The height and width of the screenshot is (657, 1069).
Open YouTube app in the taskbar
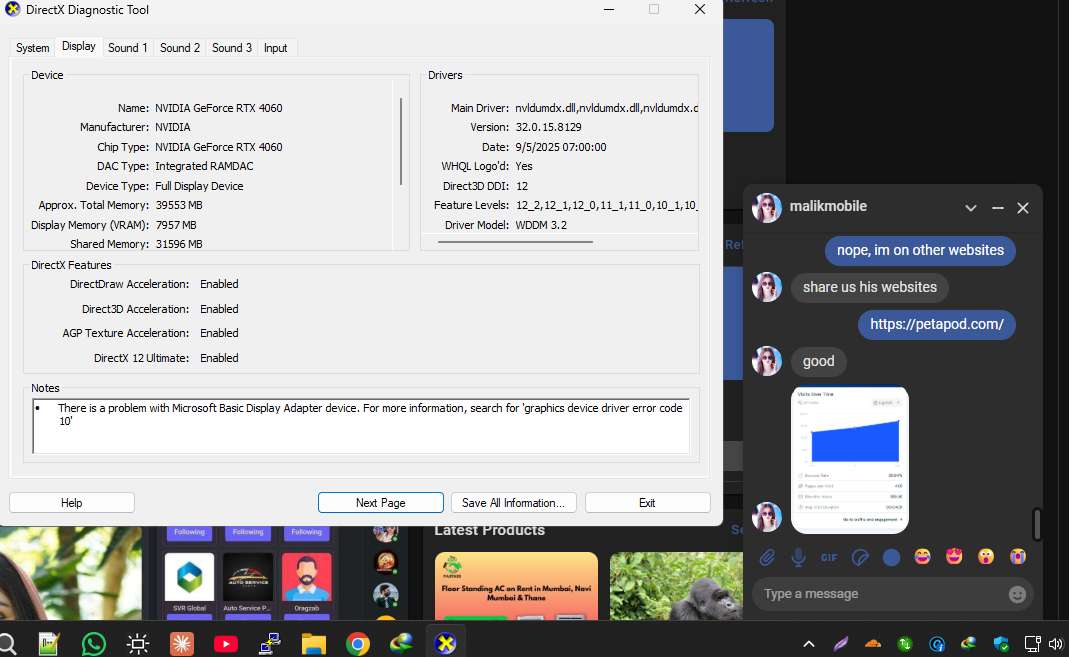pos(226,643)
